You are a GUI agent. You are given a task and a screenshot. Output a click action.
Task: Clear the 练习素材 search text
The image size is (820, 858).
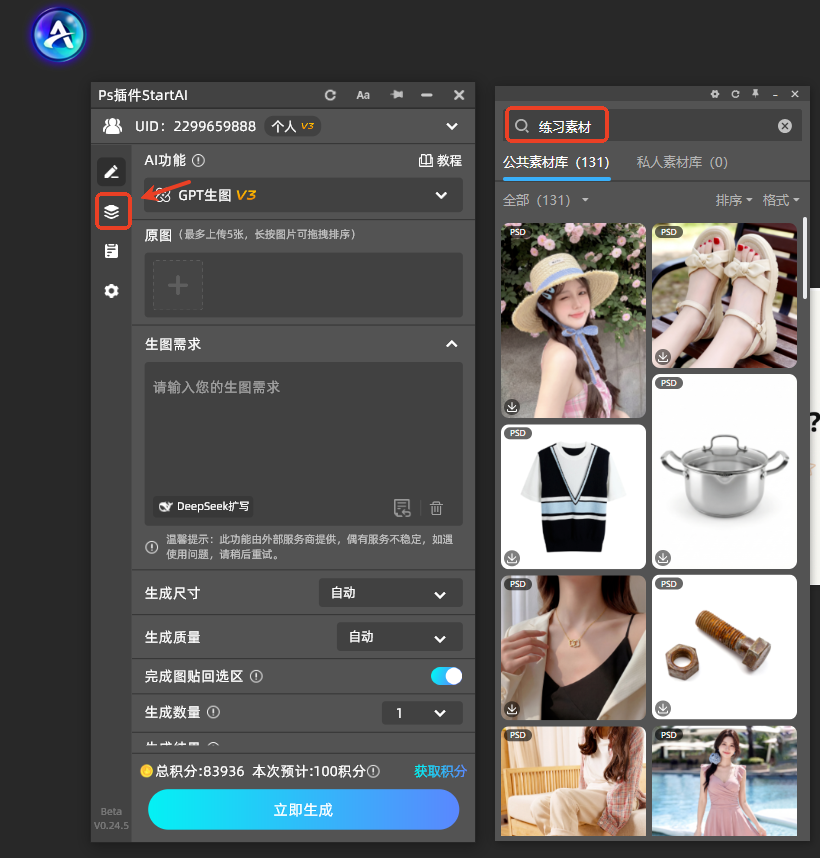click(784, 126)
